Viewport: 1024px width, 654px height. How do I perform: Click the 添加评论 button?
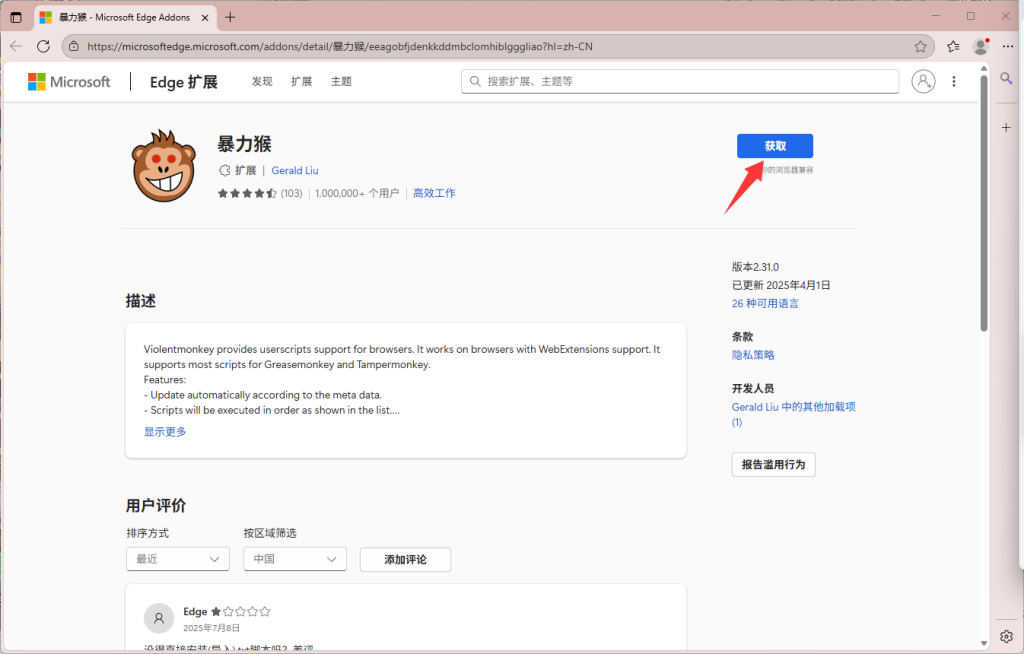(405, 559)
